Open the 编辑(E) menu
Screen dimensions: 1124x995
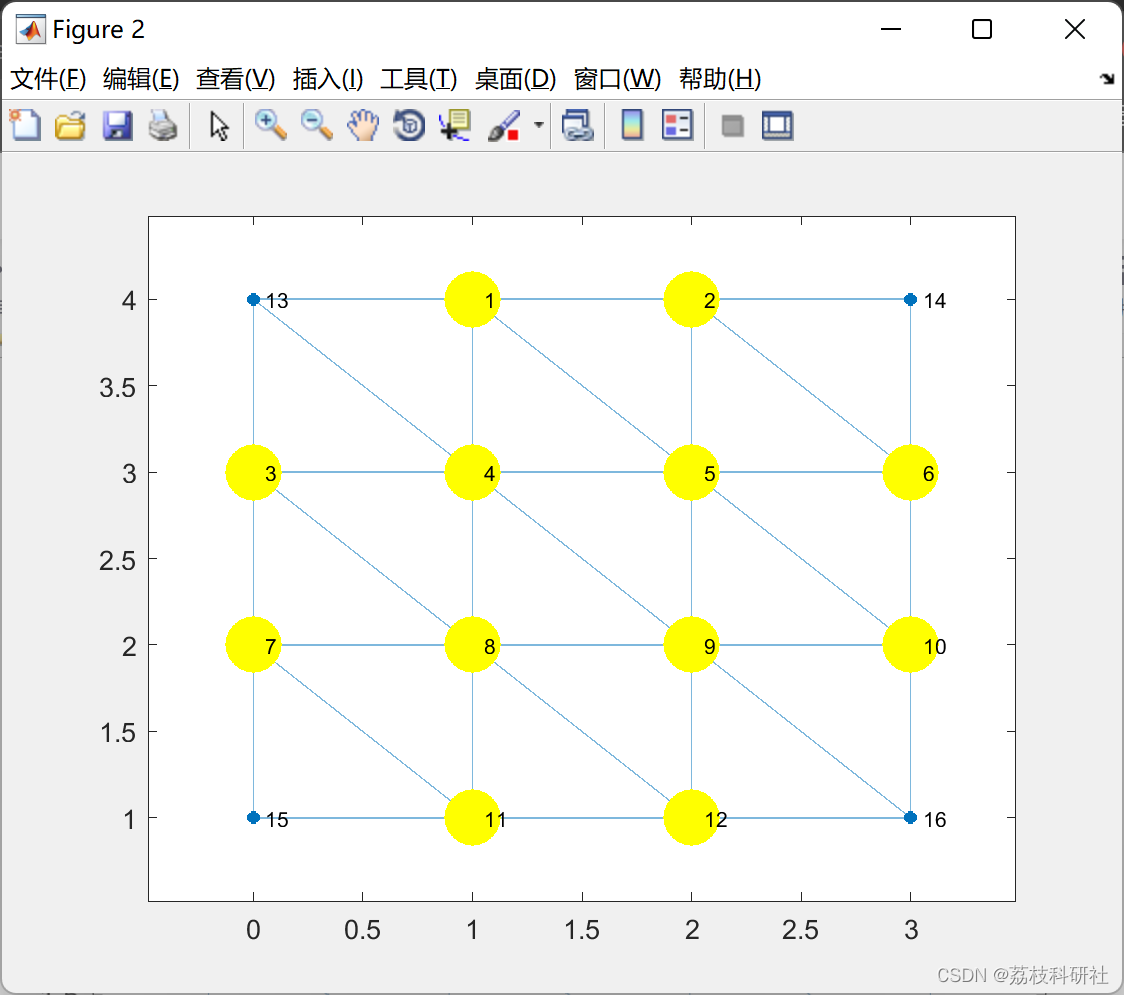point(140,79)
